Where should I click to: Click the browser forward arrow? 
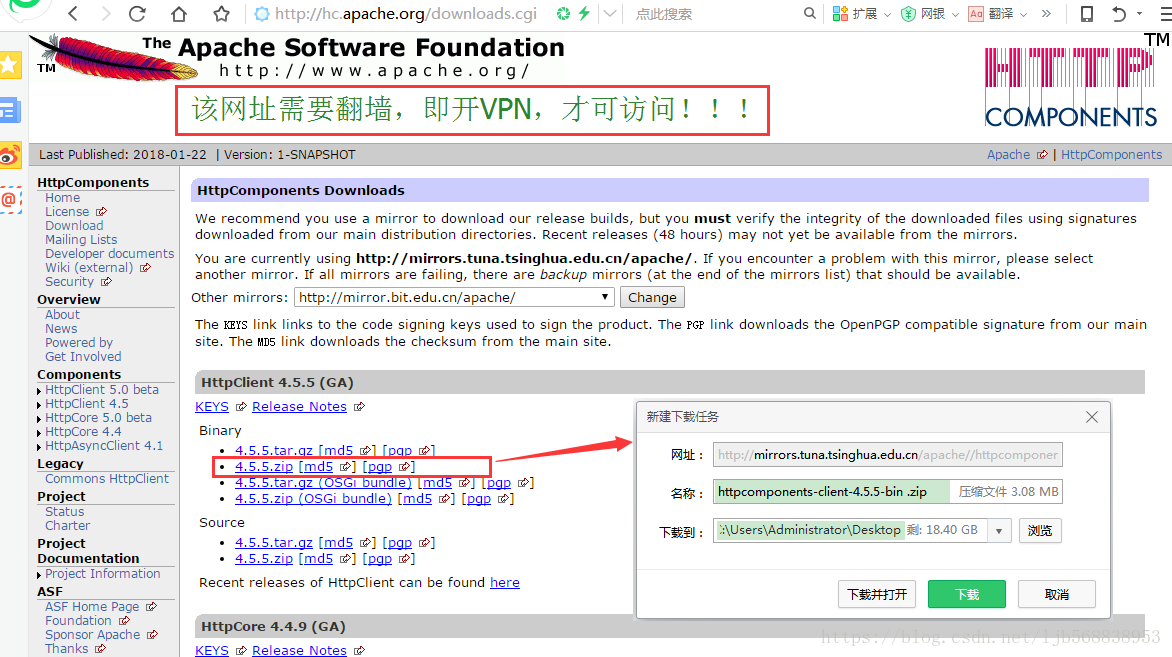105,13
